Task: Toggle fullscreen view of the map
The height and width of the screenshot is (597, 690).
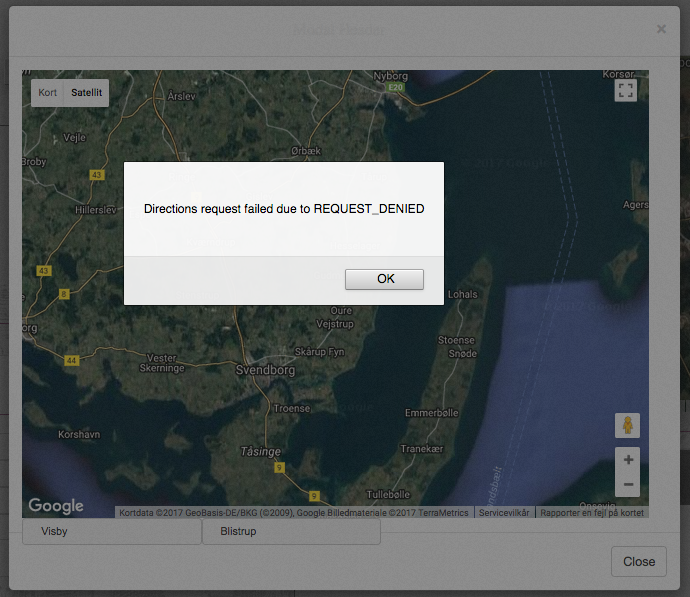Action: tap(626, 90)
